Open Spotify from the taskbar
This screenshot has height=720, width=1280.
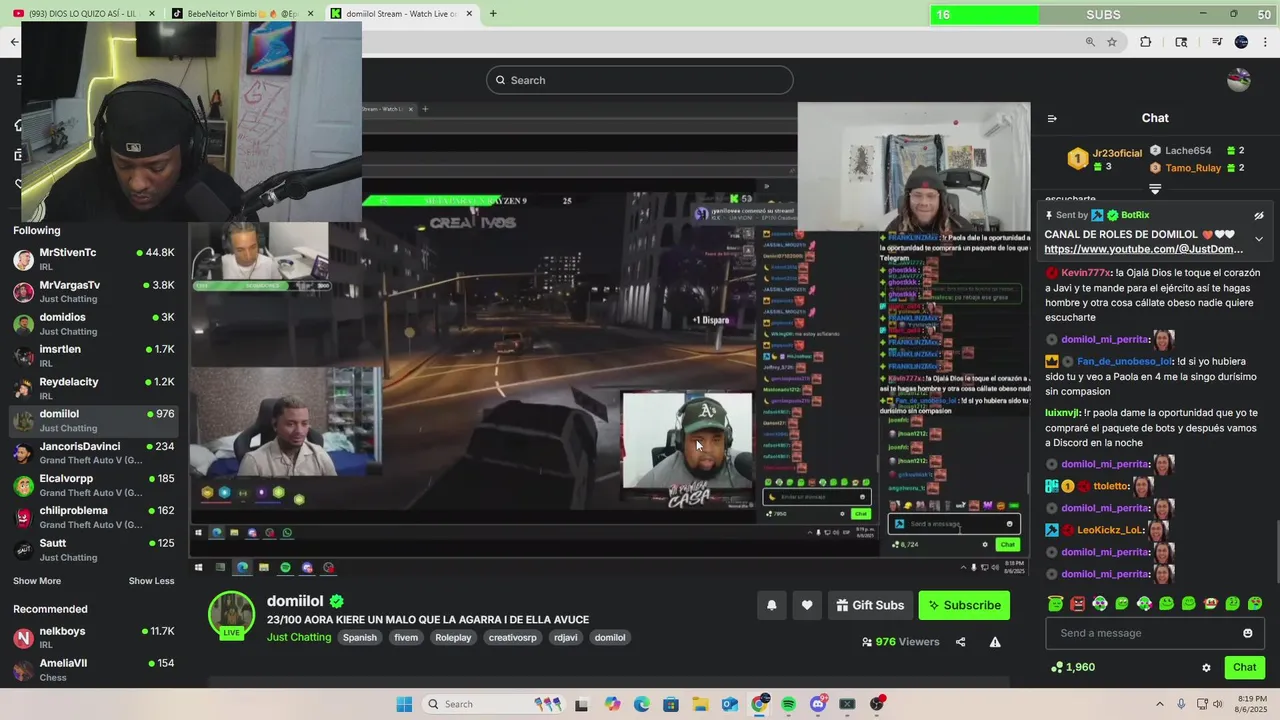tap(788, 704)
